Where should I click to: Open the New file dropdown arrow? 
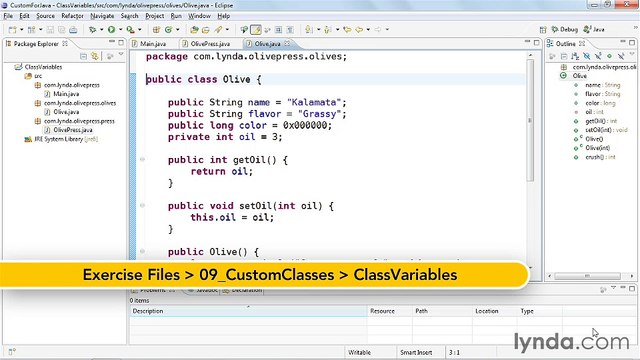[21, 30]
